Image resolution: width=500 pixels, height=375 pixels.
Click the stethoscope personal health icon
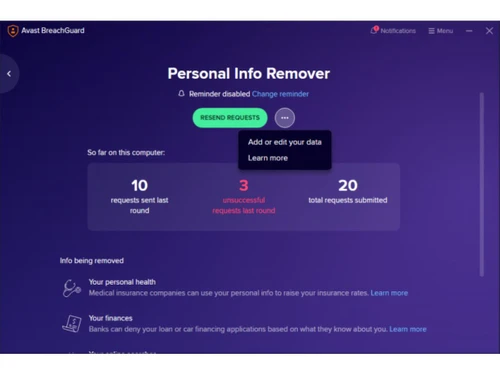click(x=72, y=288)
